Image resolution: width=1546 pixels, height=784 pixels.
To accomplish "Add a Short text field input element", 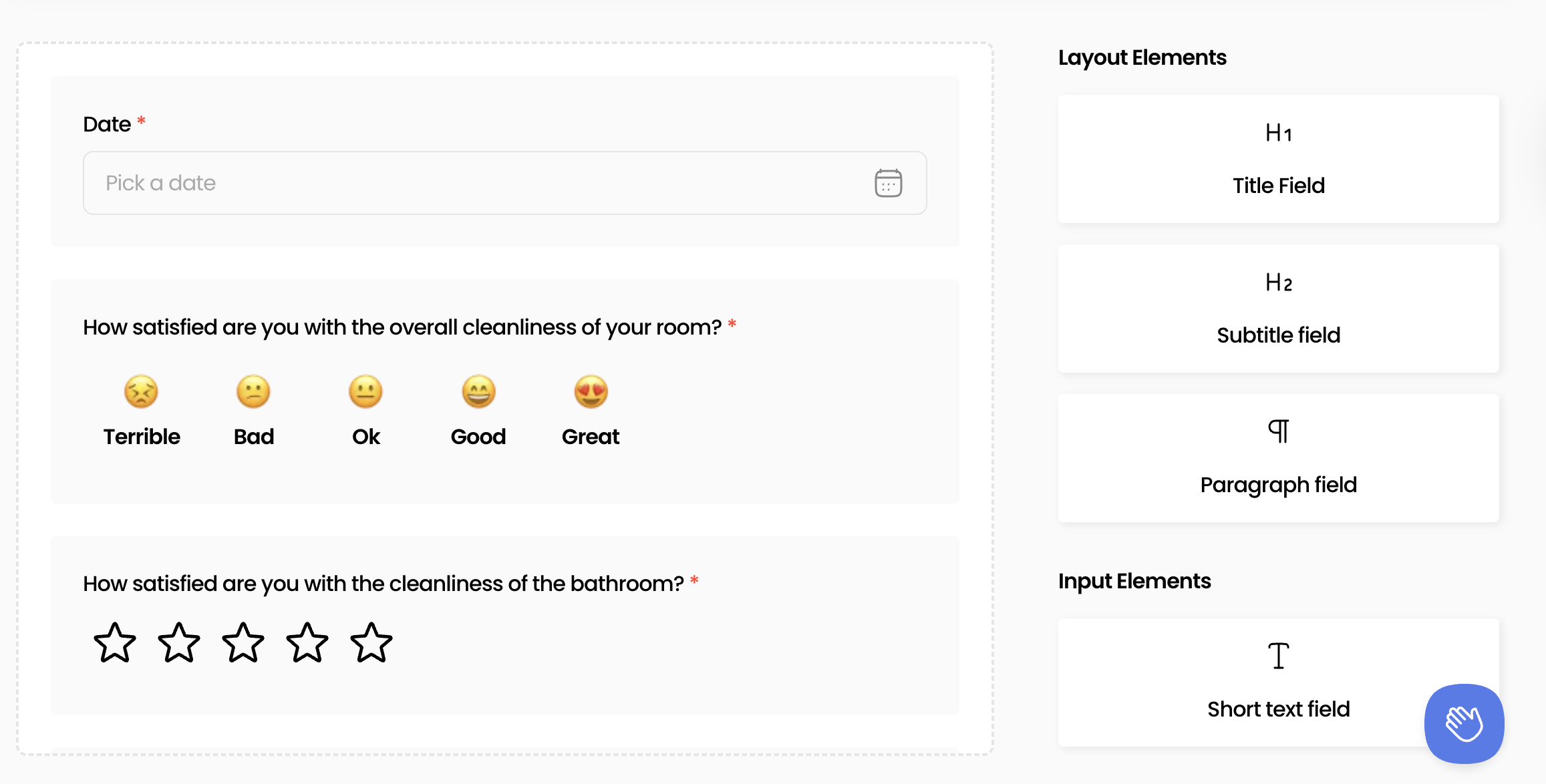I will click(1277, 682).
